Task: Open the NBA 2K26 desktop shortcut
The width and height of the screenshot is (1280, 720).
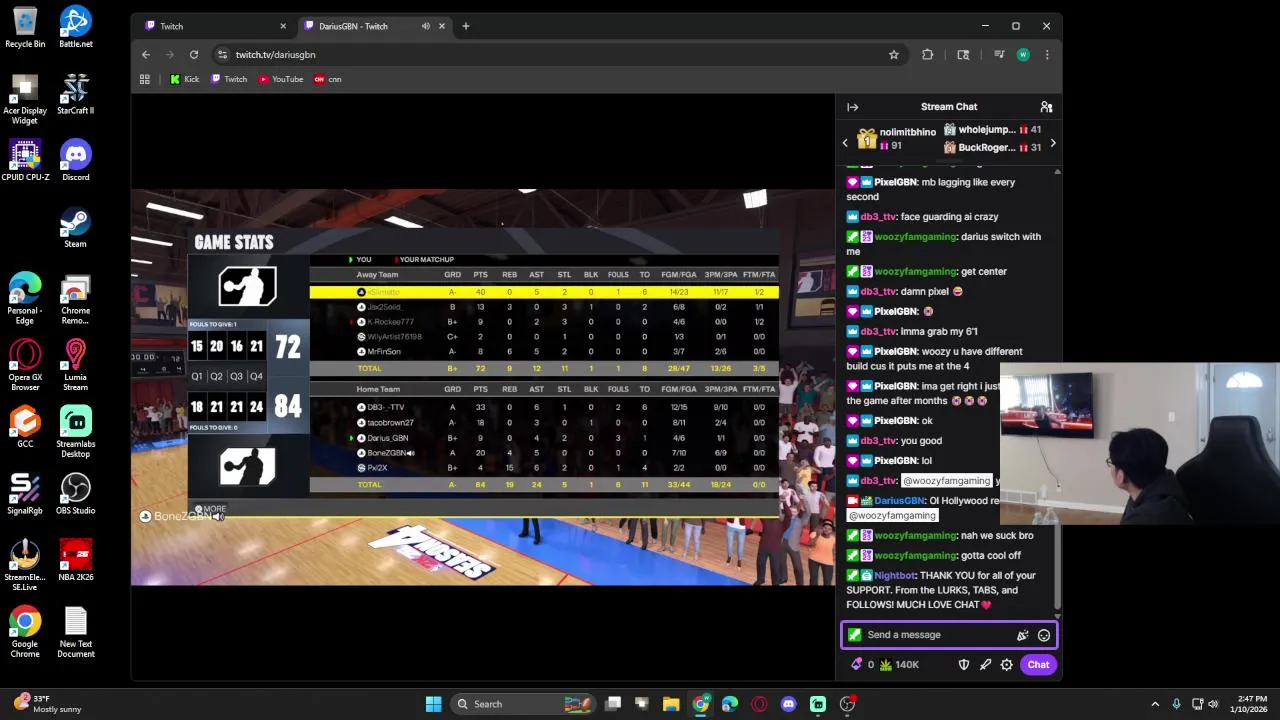Action: pyautogui.click(x=76, y=561)
